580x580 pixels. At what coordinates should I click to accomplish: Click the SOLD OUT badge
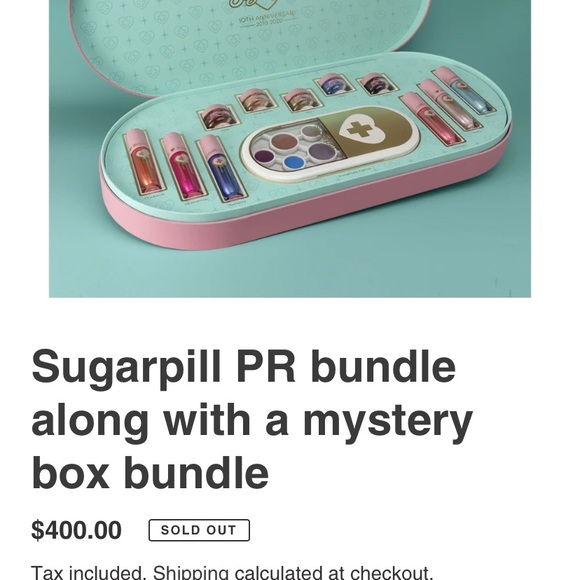click(x=199, y=530)
